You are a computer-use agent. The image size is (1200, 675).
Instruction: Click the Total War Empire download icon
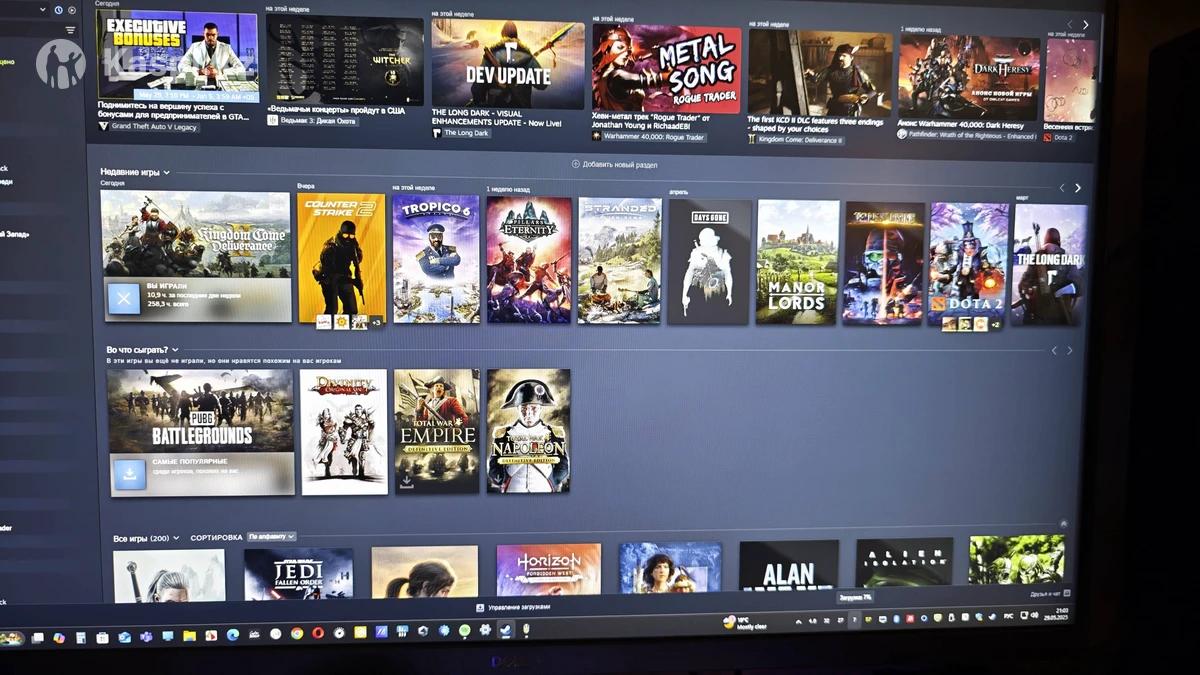coord(406,482)
